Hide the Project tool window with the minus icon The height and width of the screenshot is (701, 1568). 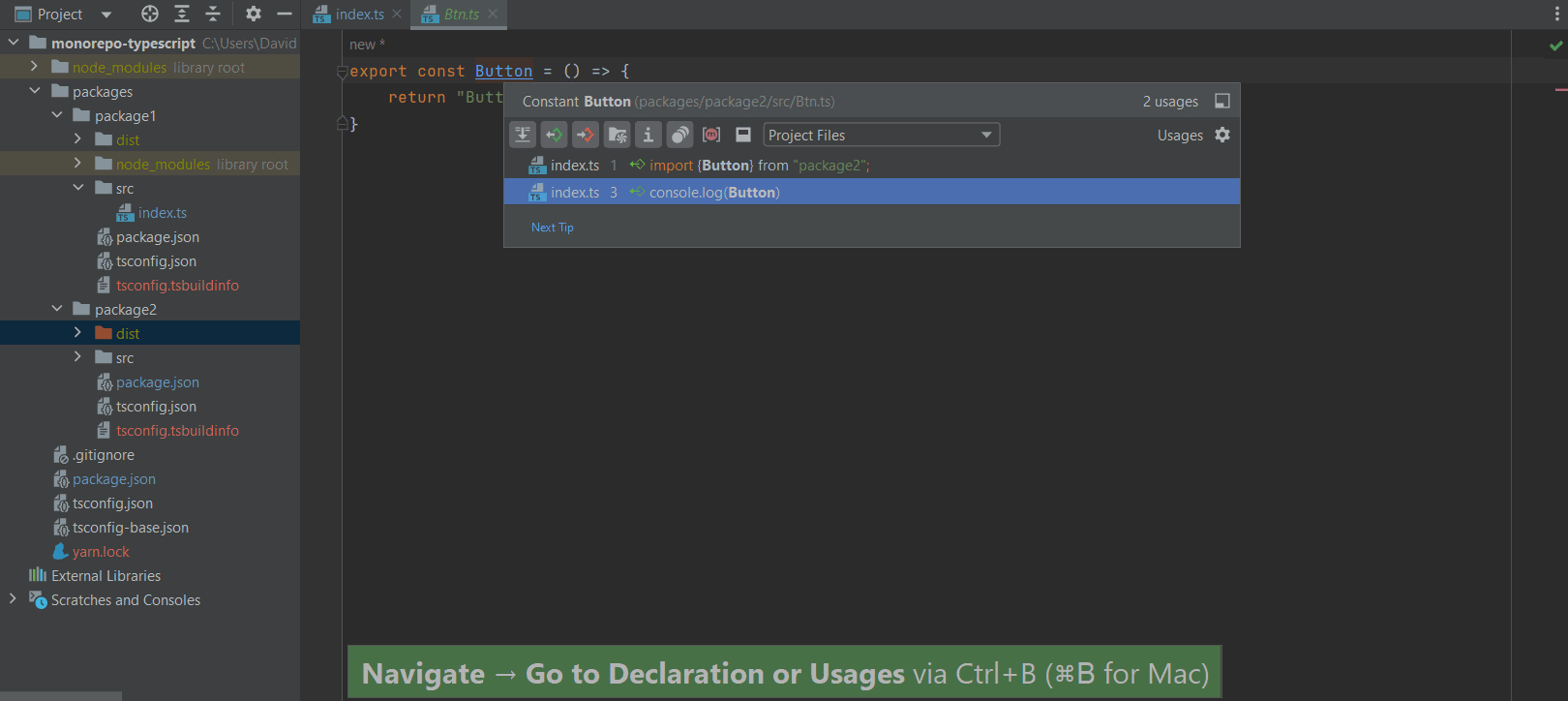(x=285, y=14)
